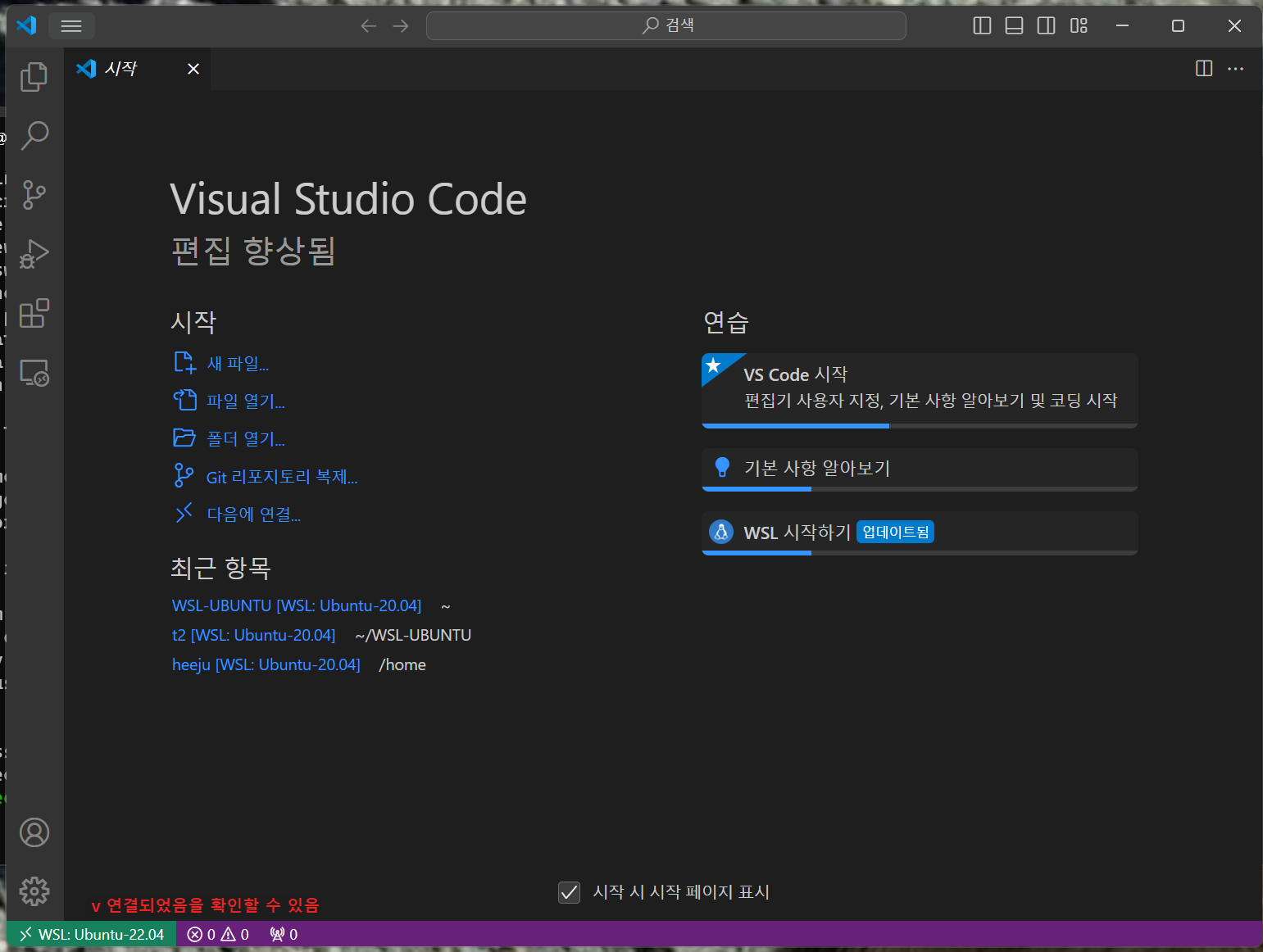This screenshot has height=952, width=1263.
Task: Open Run and Debug view
Action: tap(34, 254)
